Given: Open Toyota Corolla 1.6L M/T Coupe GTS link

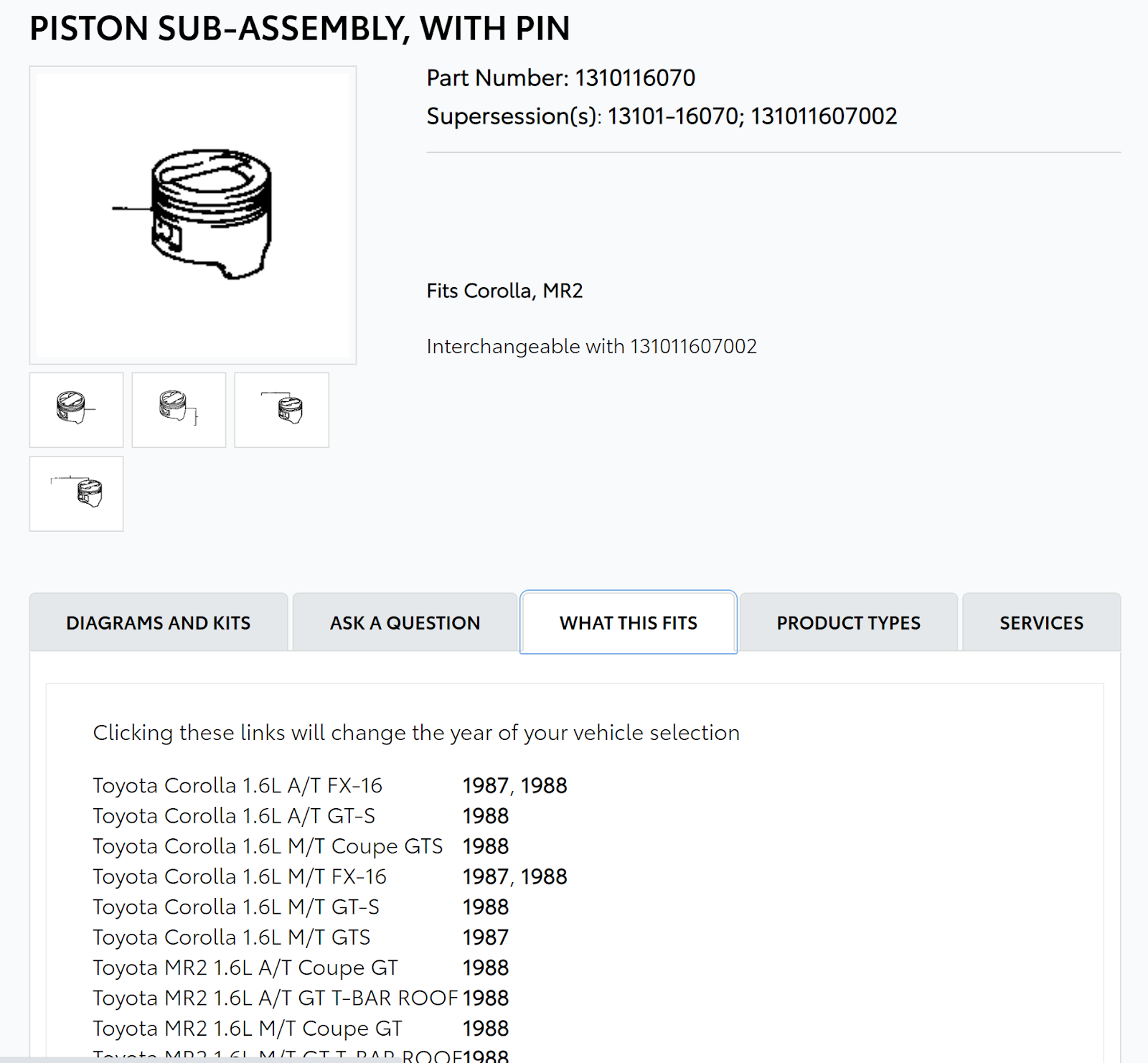Looking at the screenshot, I should 268,846.
